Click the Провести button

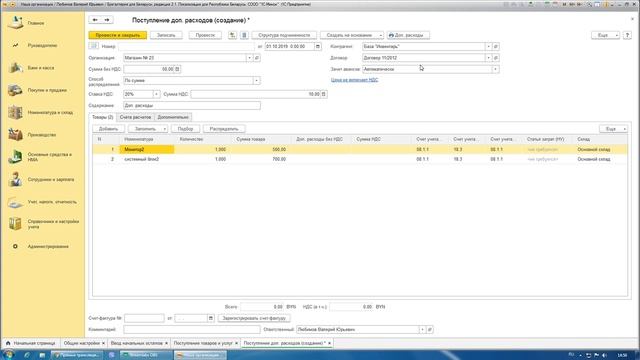tap(205, 35)
